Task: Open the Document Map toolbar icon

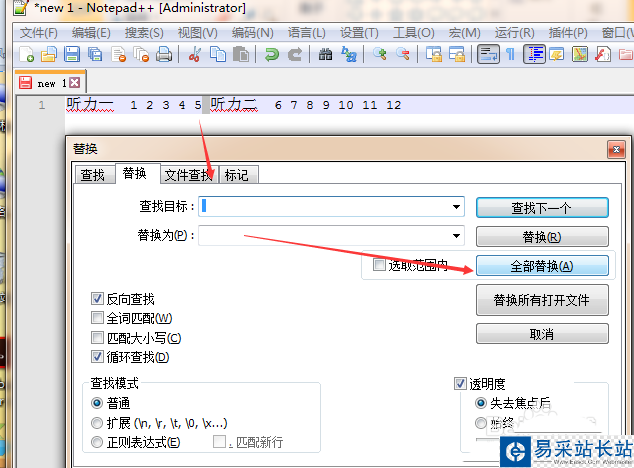Action: pos(580,54)
